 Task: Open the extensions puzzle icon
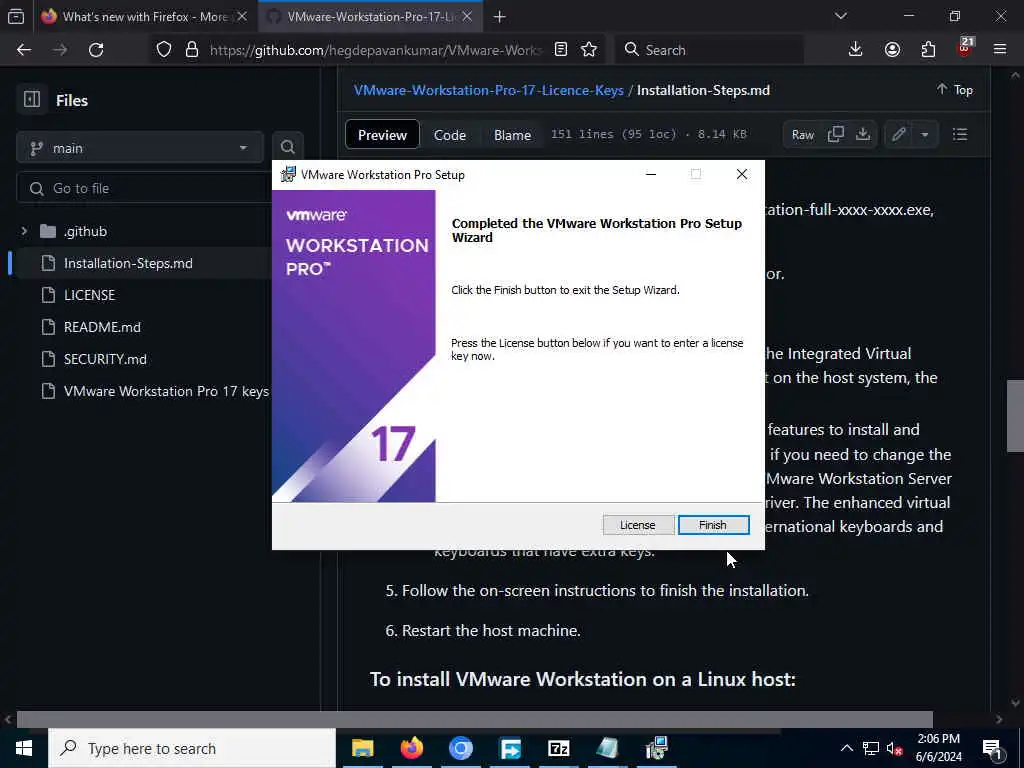point(928,50)
